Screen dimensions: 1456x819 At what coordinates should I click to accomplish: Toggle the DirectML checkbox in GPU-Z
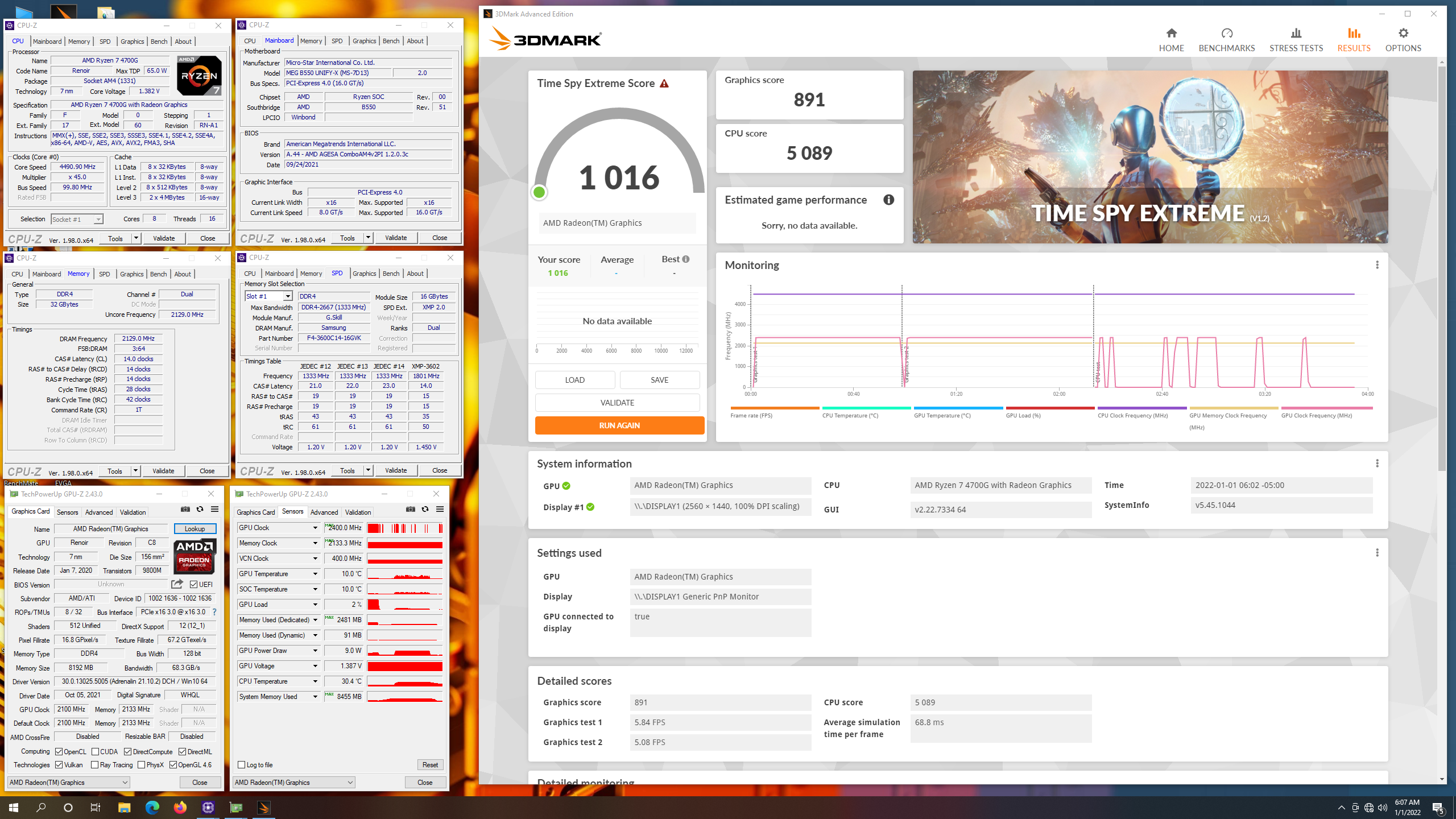coord(182,751)
